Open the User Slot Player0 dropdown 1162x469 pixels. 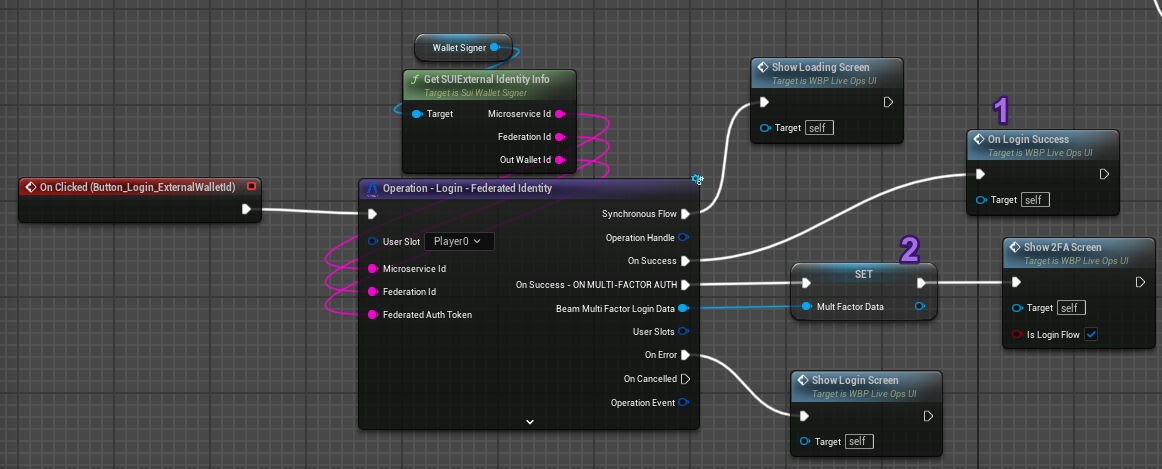tap(459, 241)
